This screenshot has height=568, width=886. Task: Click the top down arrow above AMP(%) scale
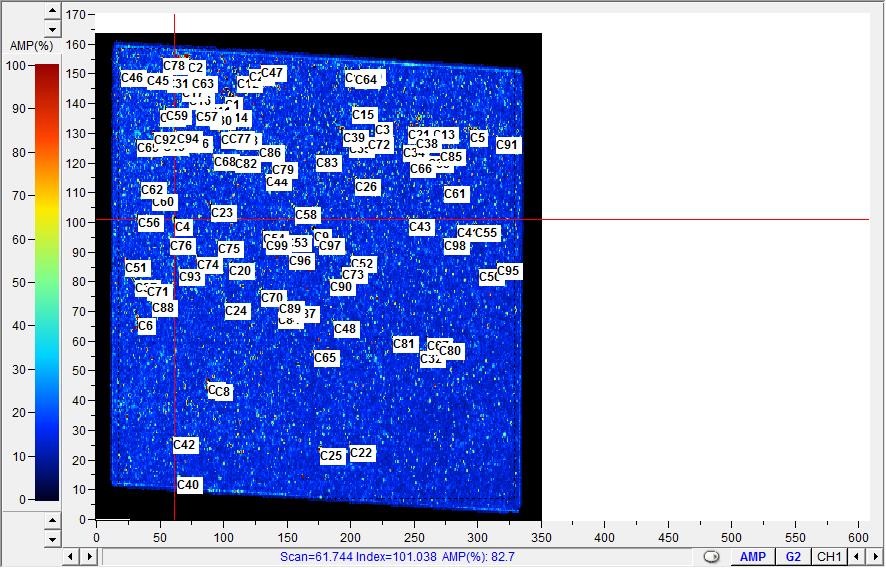click(53, 30)
